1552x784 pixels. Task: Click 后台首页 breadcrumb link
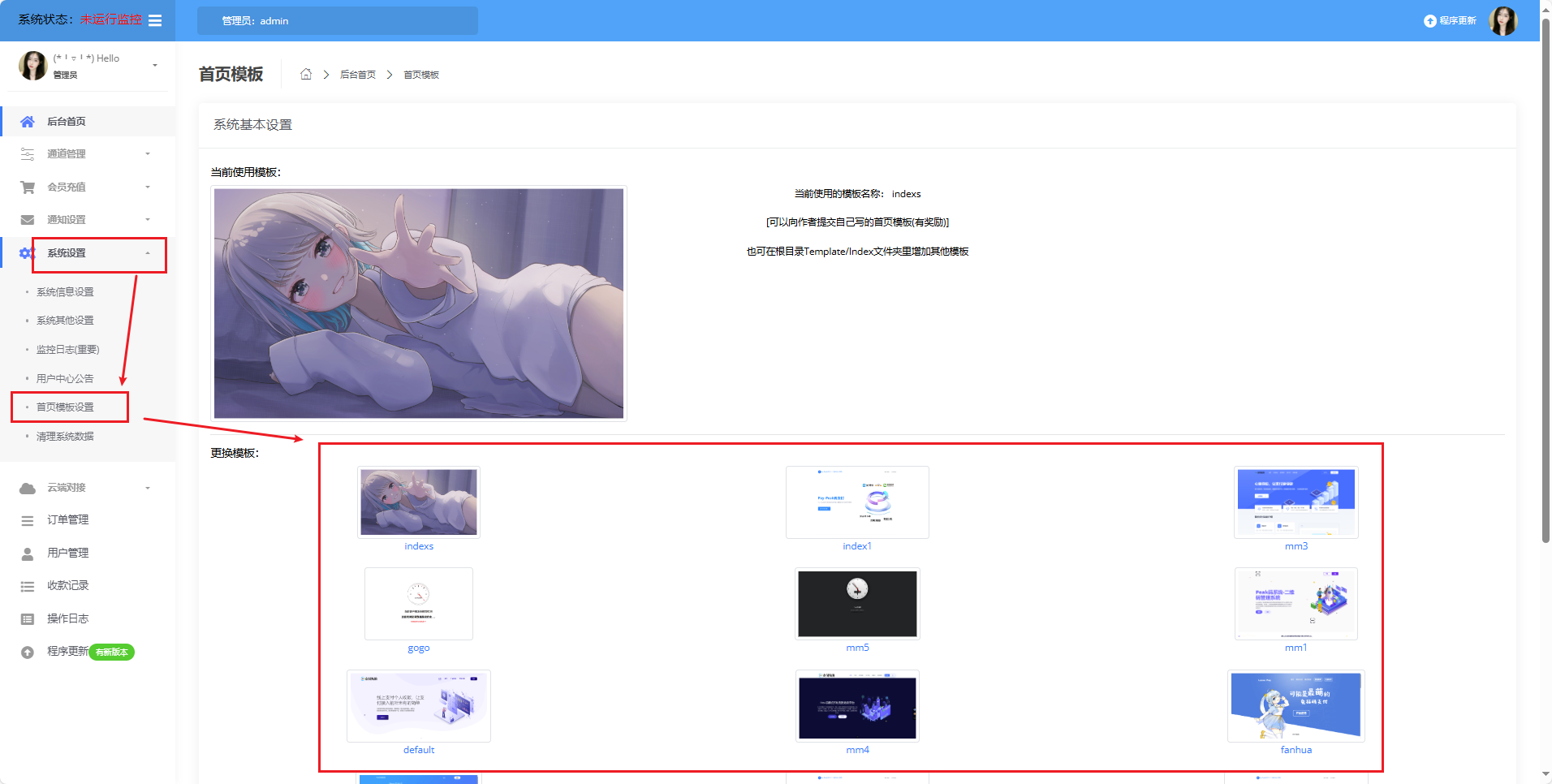[358, 75]
